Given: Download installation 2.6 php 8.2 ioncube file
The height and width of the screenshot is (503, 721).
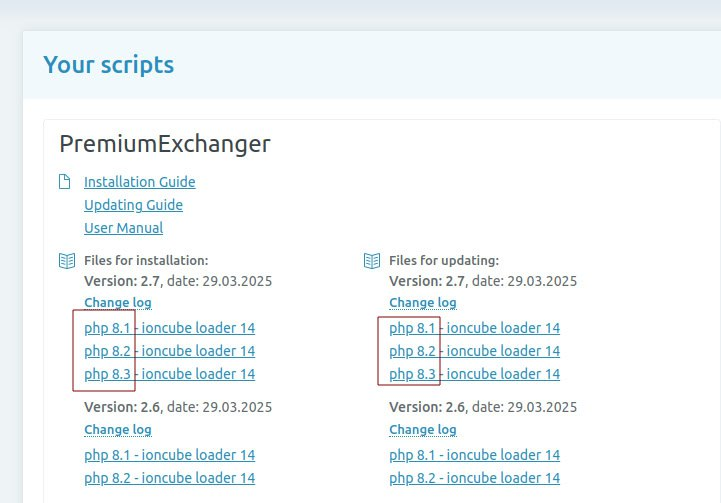Looking at the screenshot, I should pyautogui.click(x=169, y=478).
